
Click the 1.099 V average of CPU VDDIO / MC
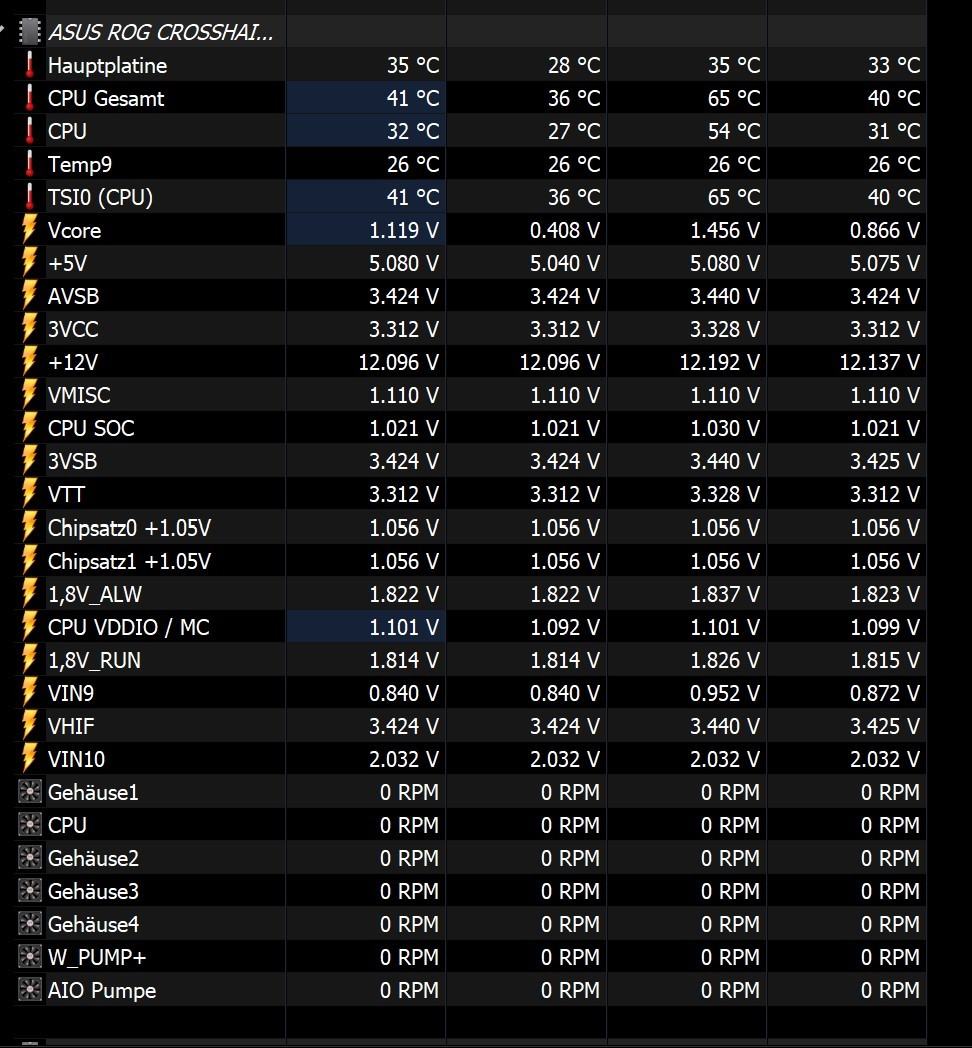[884, 627]
